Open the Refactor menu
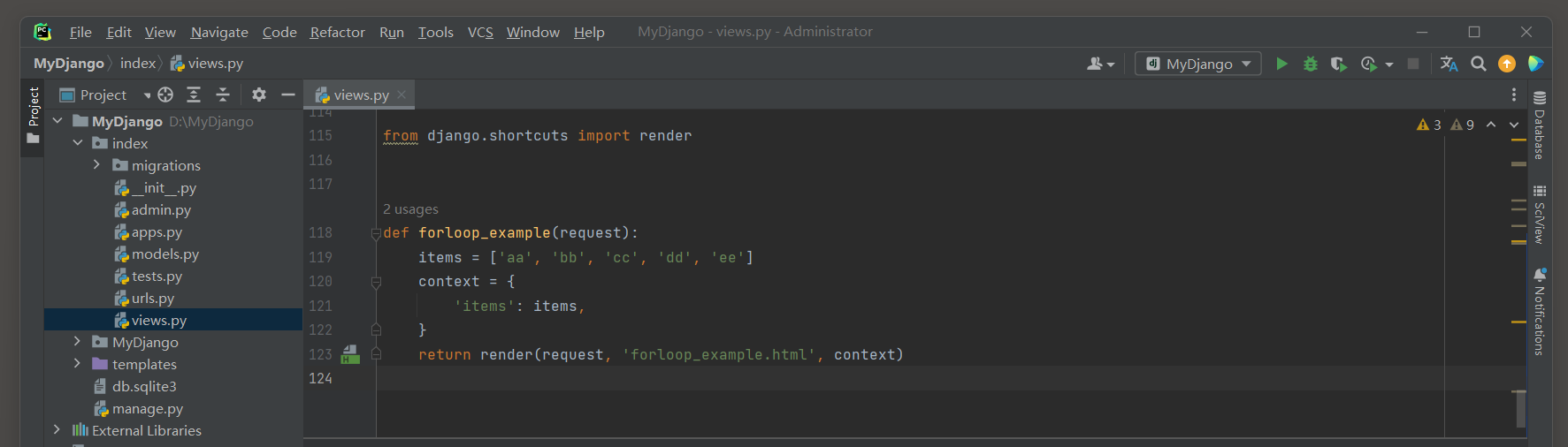Image resolution: width=1568 pixels, height=447 pixels. point(337,32)
